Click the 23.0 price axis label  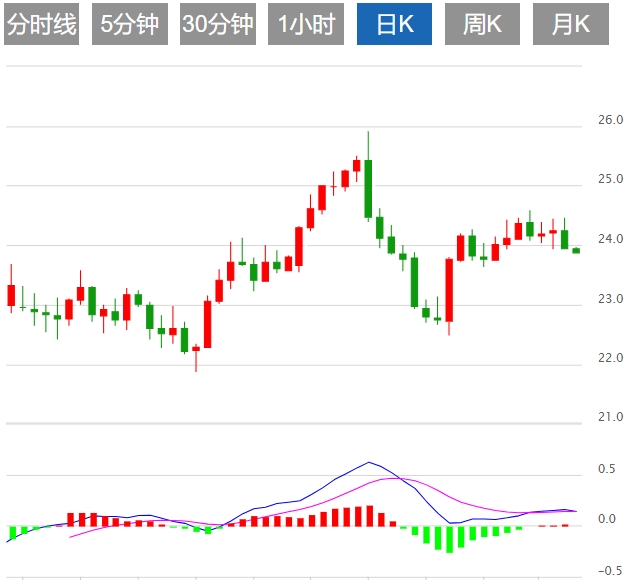(611, 298)
